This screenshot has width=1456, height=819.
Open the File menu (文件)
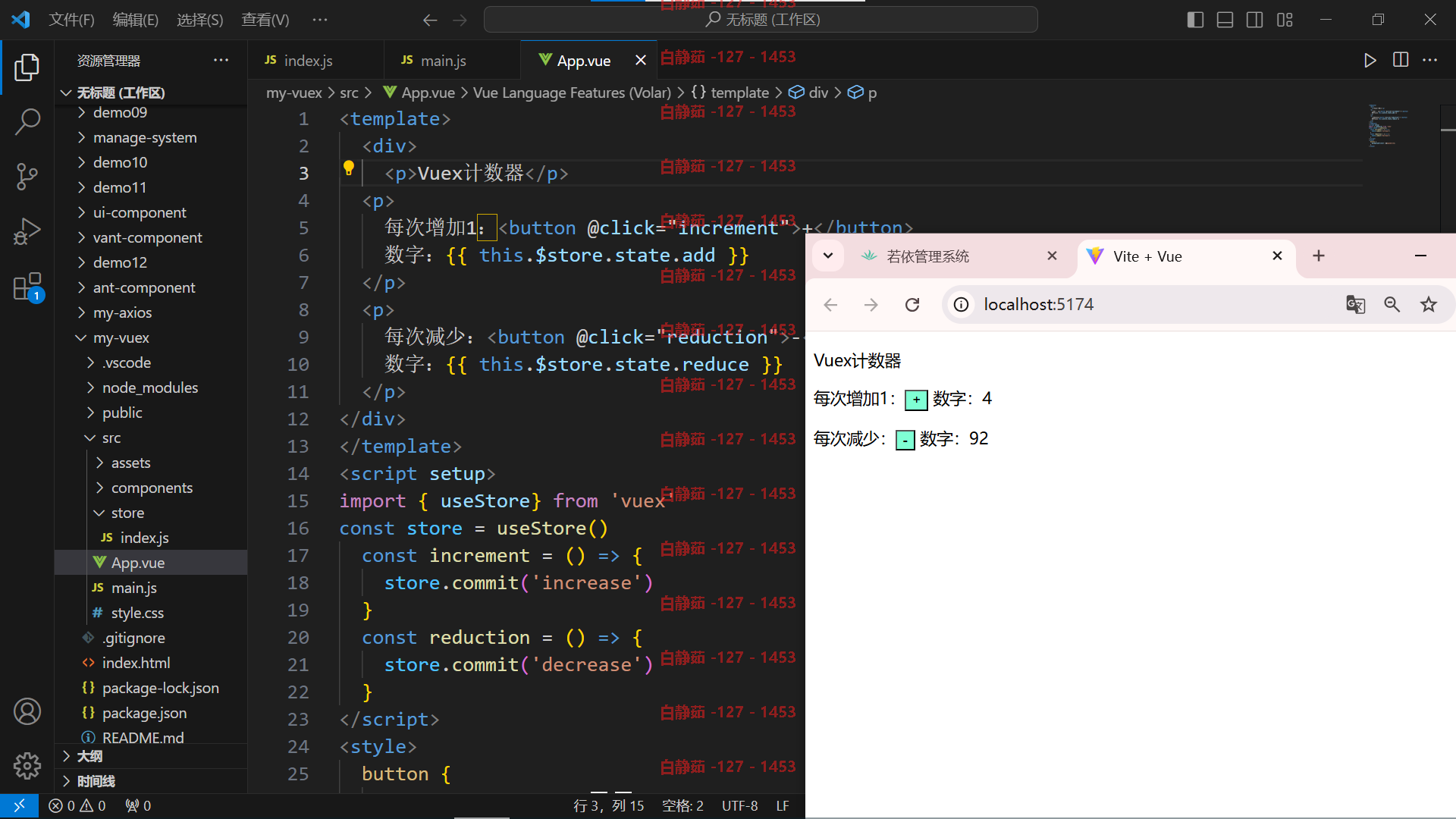[71, 20]
